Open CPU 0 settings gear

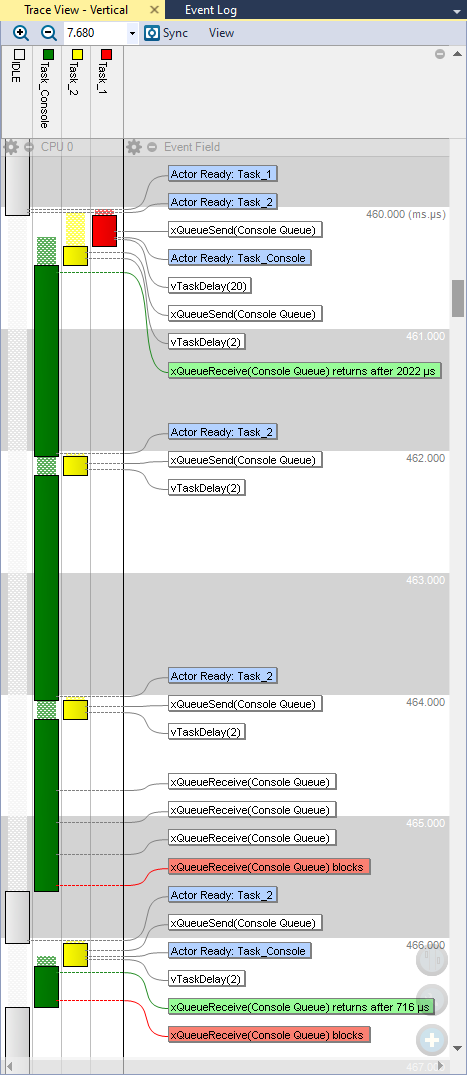pyautogui.click(x=11, y=147)
